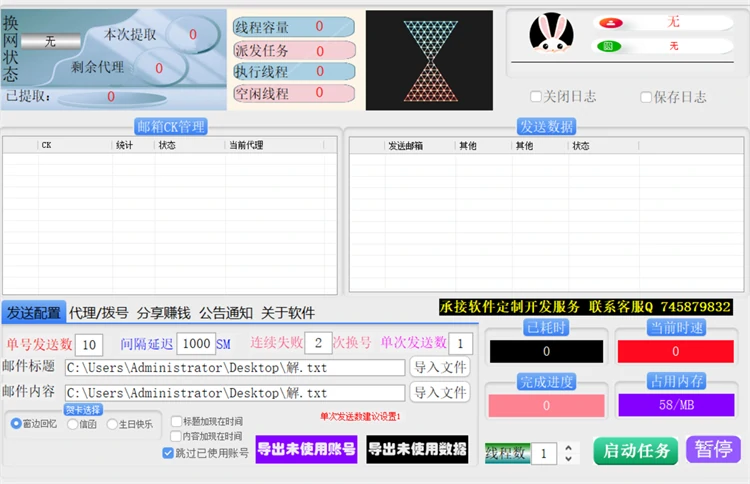Click 状态 header in 发送数据 table
Viewport: 750px width, 484px height.
[x=603, y=146]
